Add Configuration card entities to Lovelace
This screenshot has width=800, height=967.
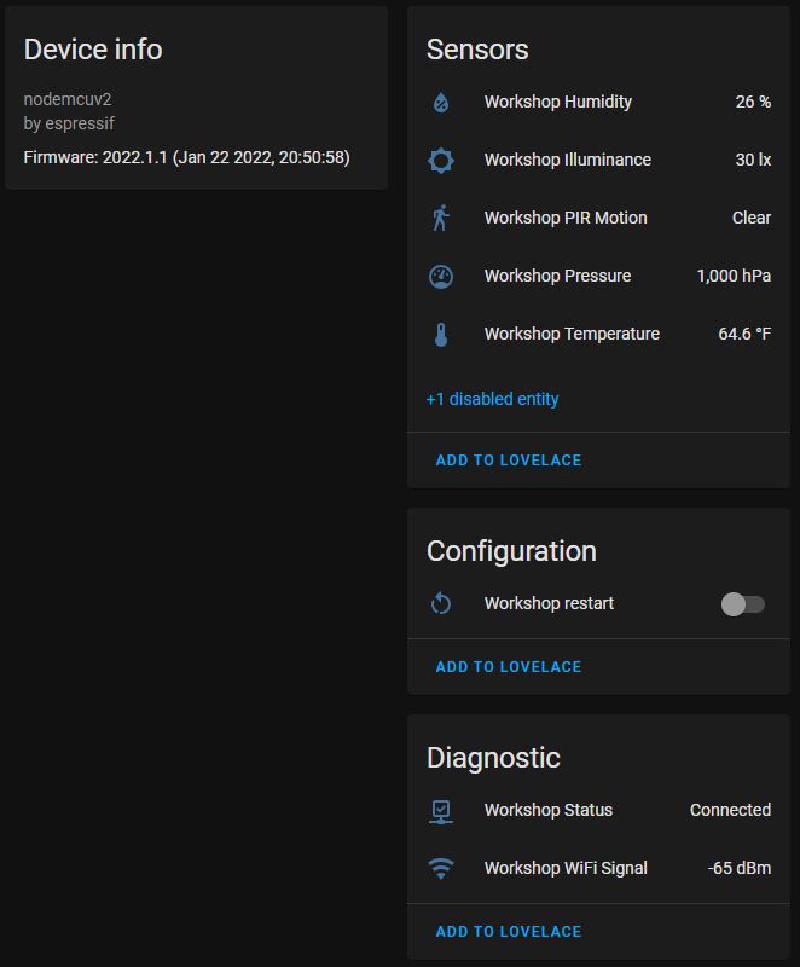pyautogui.click(x=508, y=667)
